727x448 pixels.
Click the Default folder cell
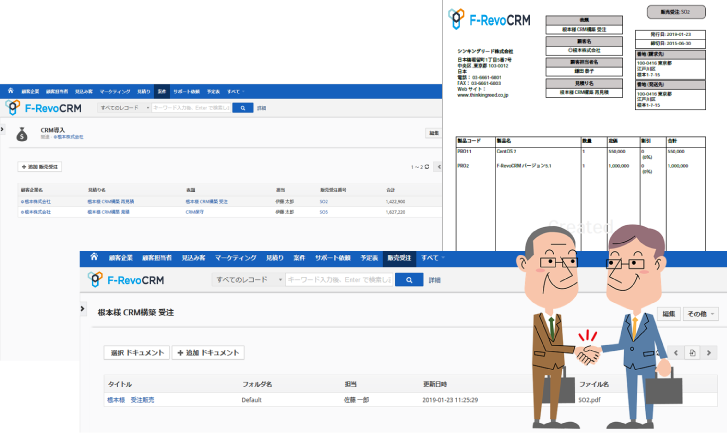[x=252, y=400]
